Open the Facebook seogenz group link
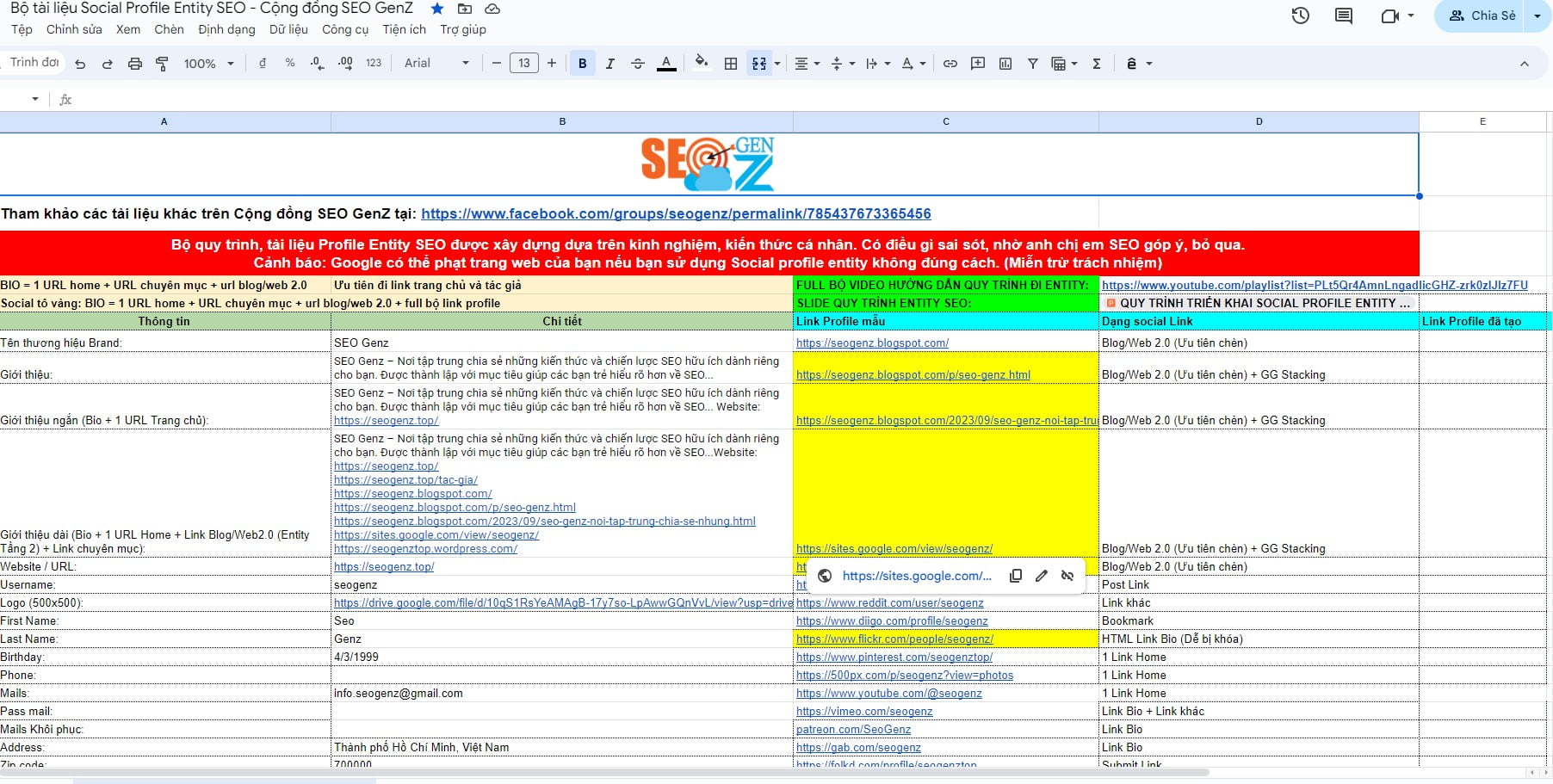This screenshot has height=784, width=1553. click(676, 213)
